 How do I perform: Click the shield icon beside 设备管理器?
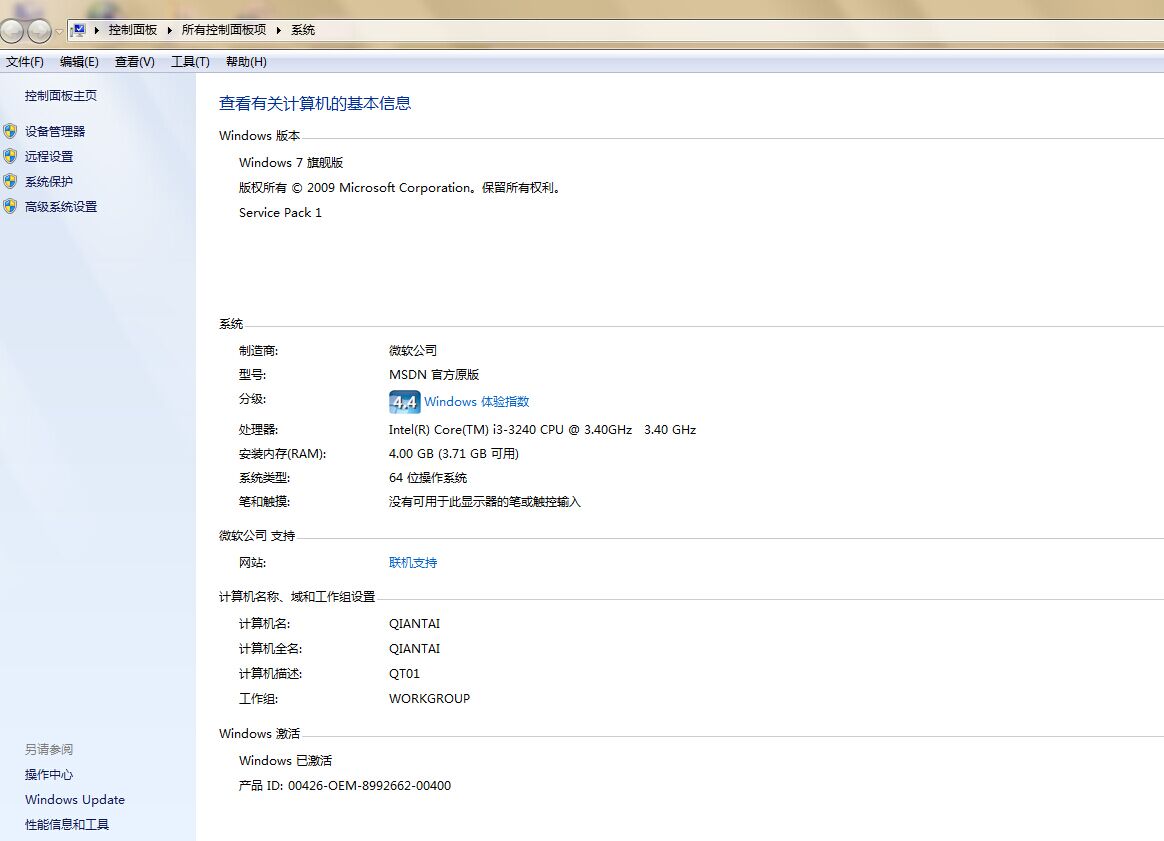tap(10, 131)
